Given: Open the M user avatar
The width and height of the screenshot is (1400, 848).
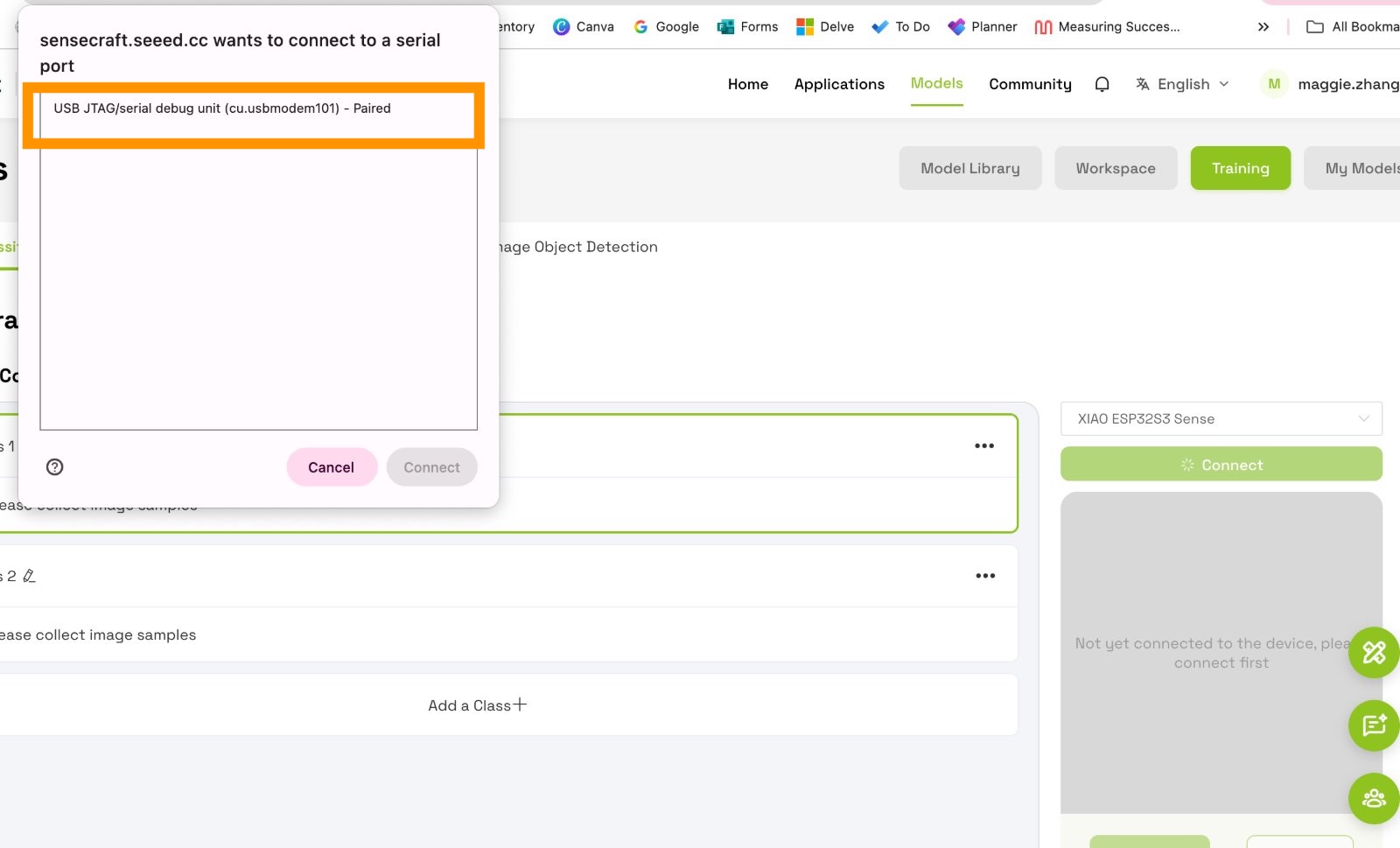Looking at the screenshot, I should pos(1274,84).
